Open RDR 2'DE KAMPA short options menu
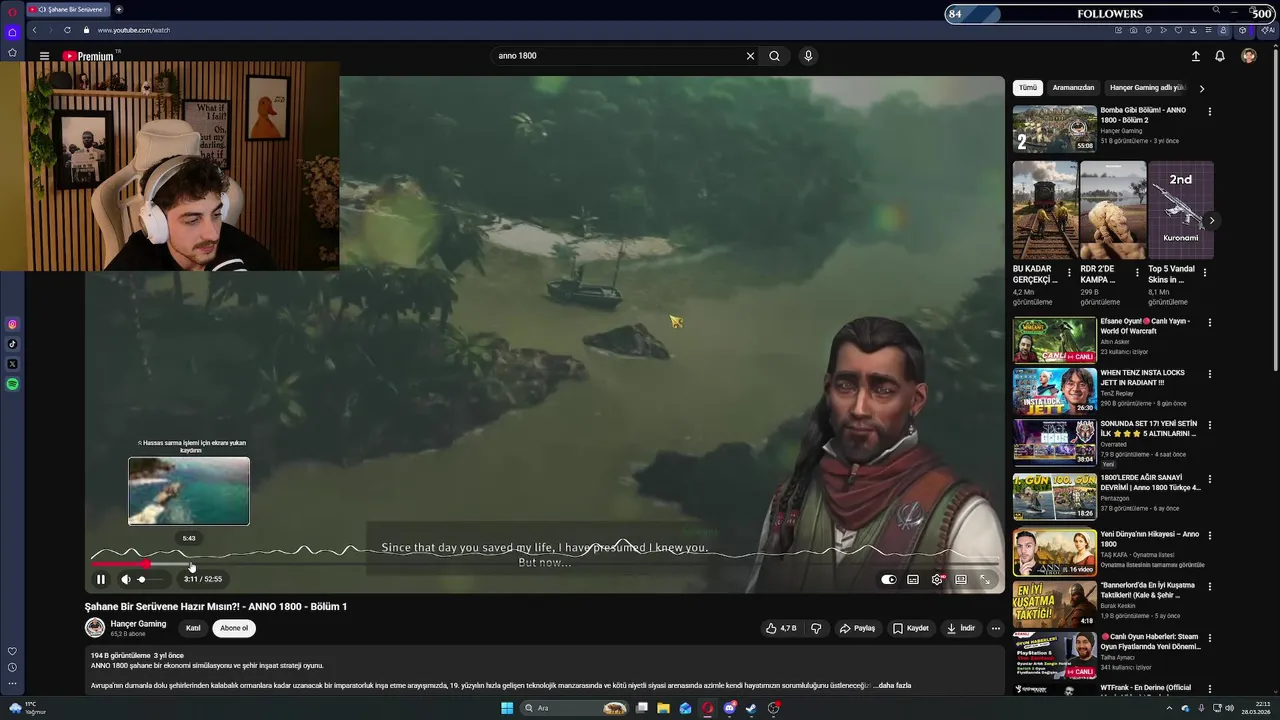Image resolution: width=1280 pixels, height=720 pixels. (1137, 272)
